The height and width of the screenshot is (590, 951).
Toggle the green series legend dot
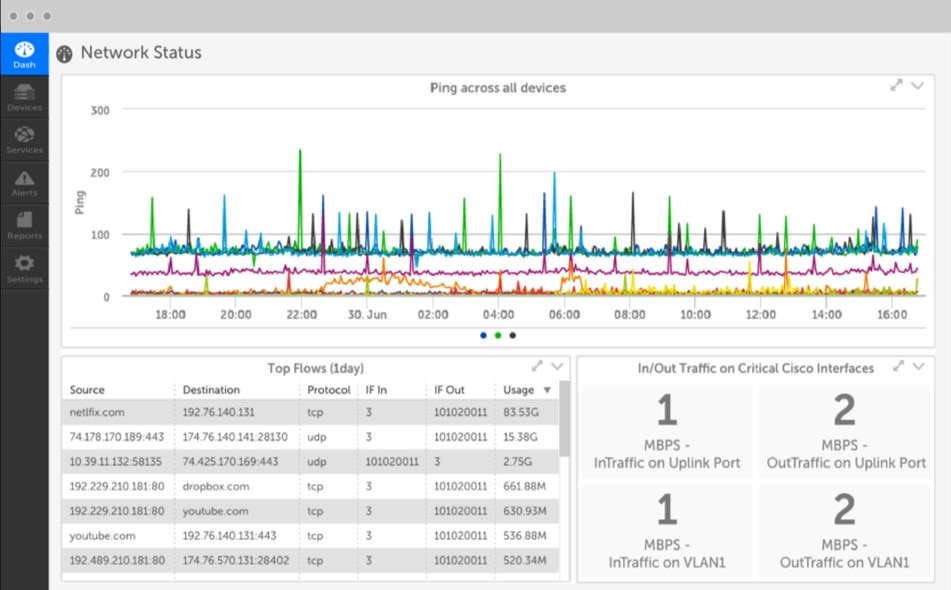point(498,335)
